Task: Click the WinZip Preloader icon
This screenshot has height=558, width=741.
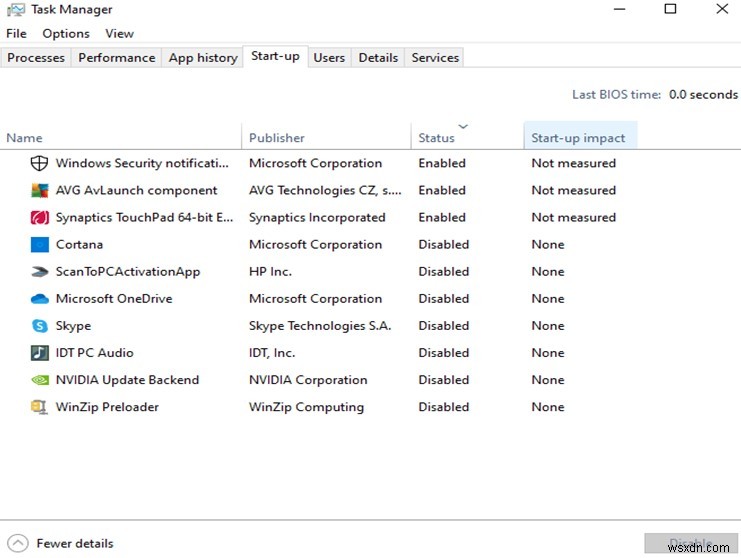Action: click(x=39, y=407)
